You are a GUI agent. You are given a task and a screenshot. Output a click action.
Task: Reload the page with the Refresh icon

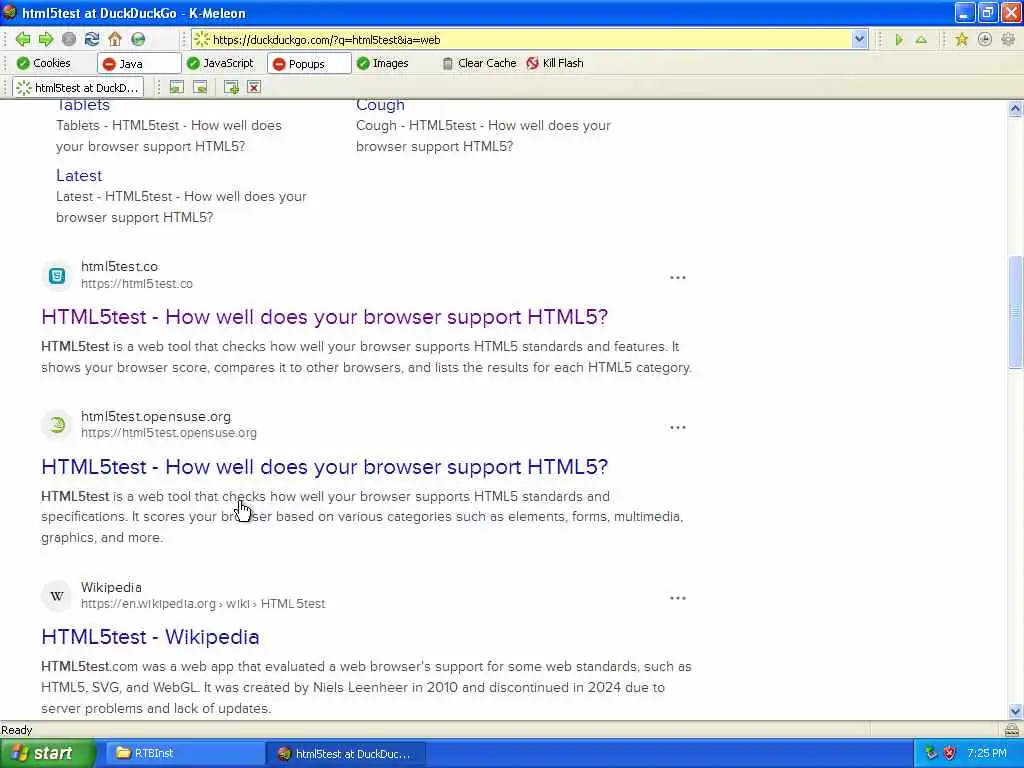tap(92, 39)
